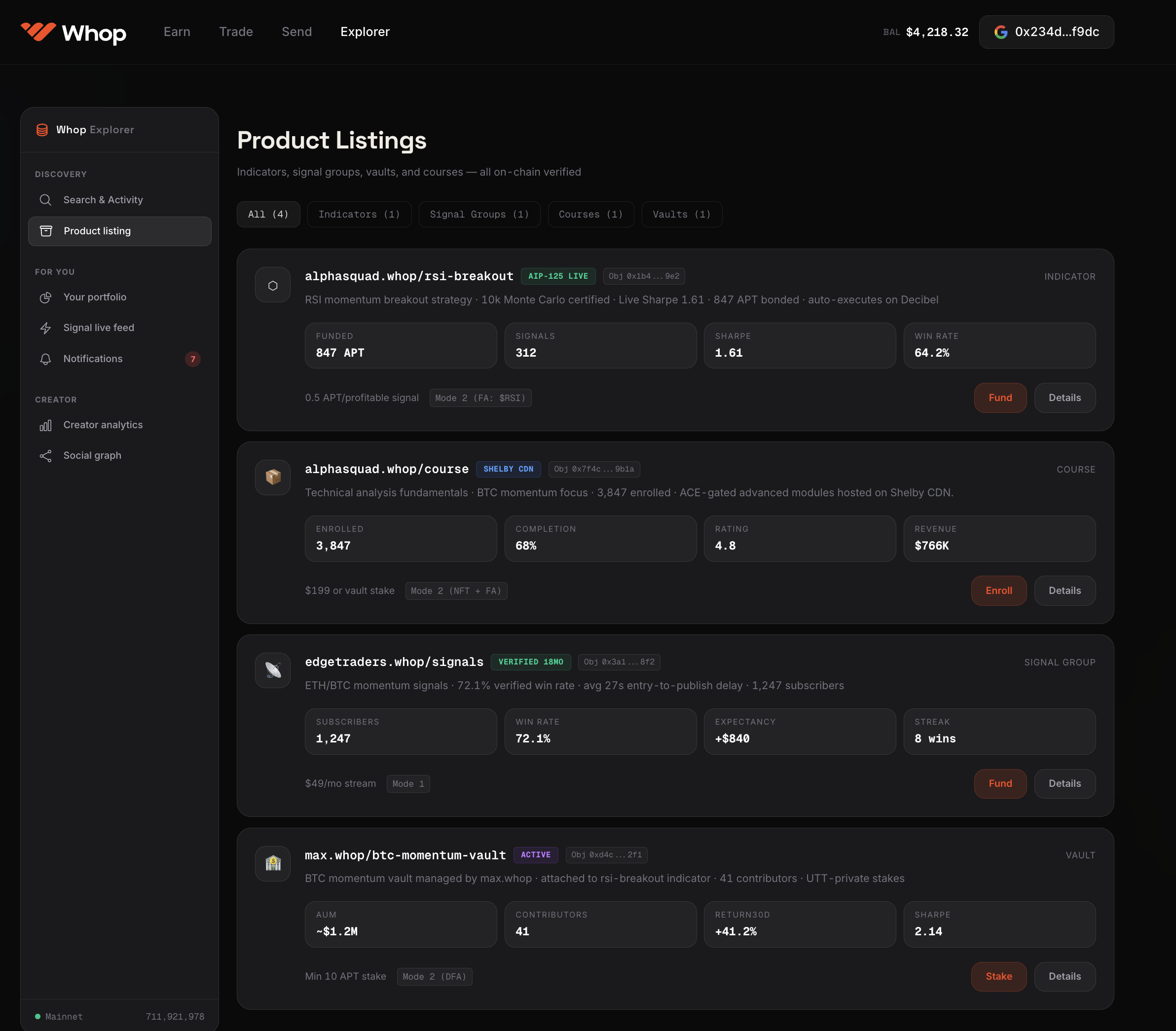Select the Vaults (1) filter tab
This screenshot has width=1176, height=1031.
682,214
